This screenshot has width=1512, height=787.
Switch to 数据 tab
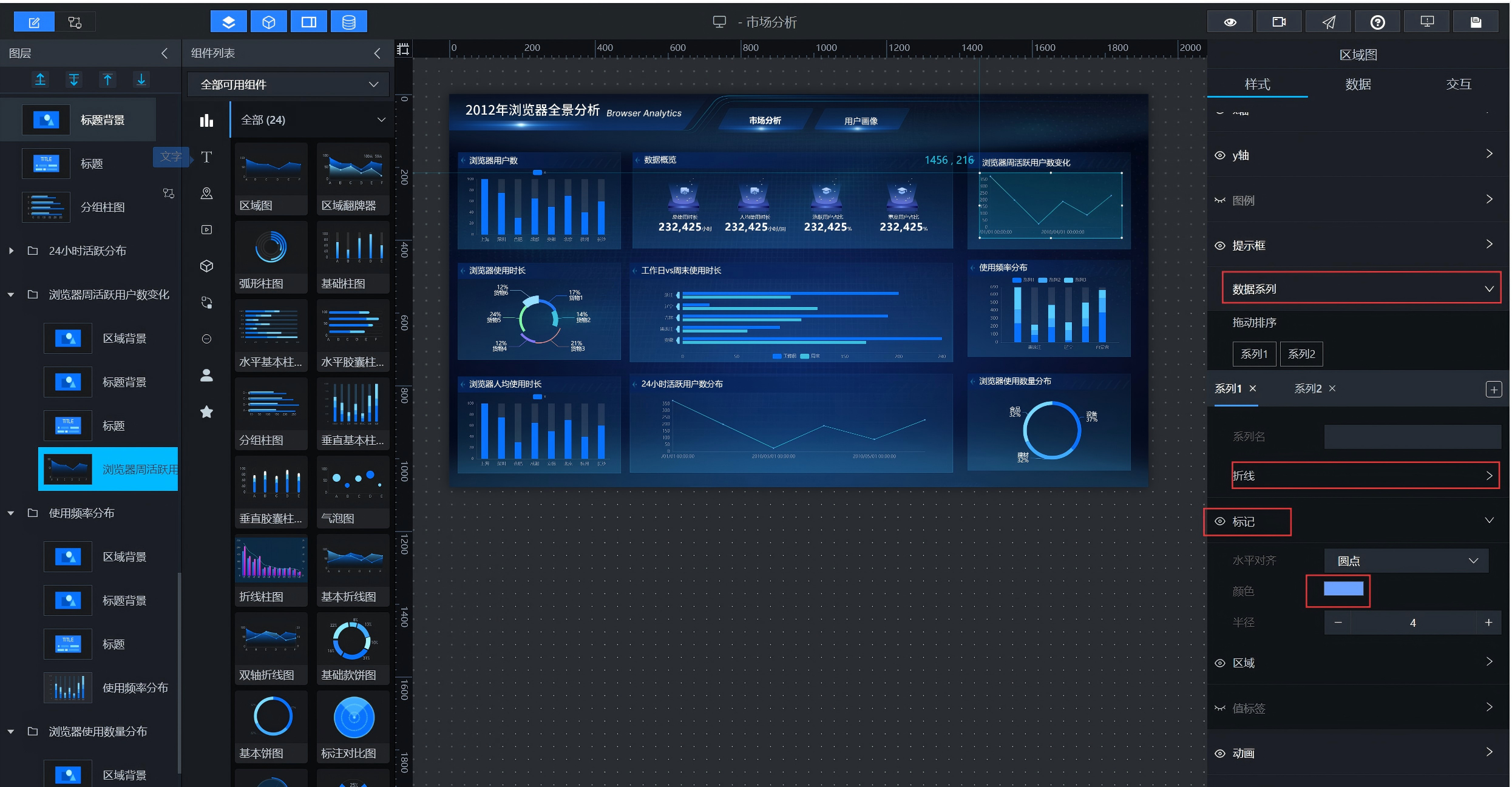1358,84
